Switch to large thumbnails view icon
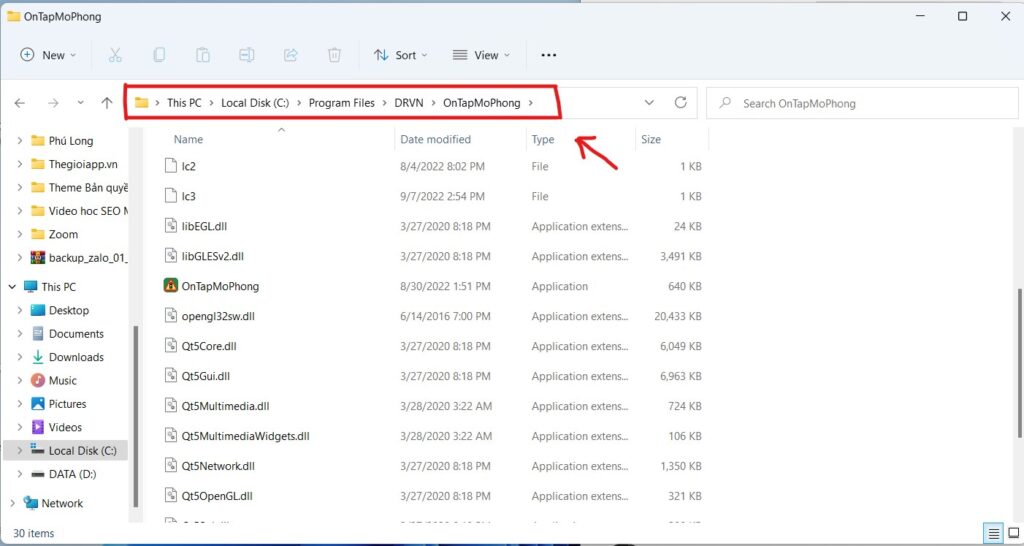This screenshot has width=1024, height=546. [1014, 534]
